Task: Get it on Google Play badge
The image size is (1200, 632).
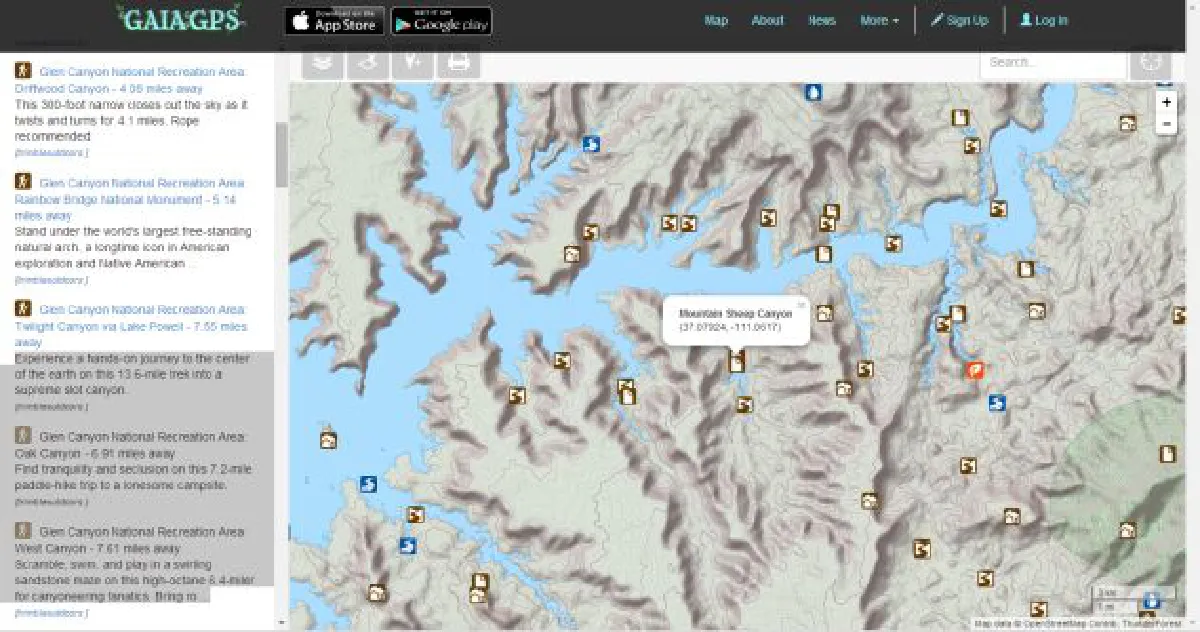Action: (441, 21)
